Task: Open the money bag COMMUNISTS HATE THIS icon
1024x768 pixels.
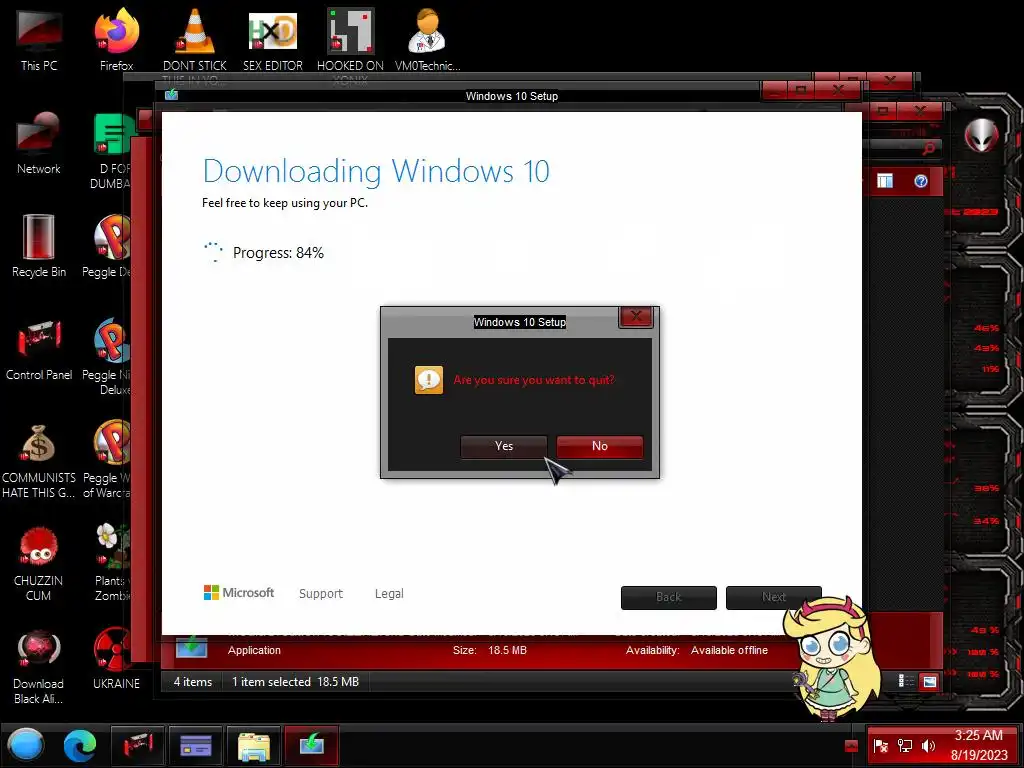Action: coord(39,460)
